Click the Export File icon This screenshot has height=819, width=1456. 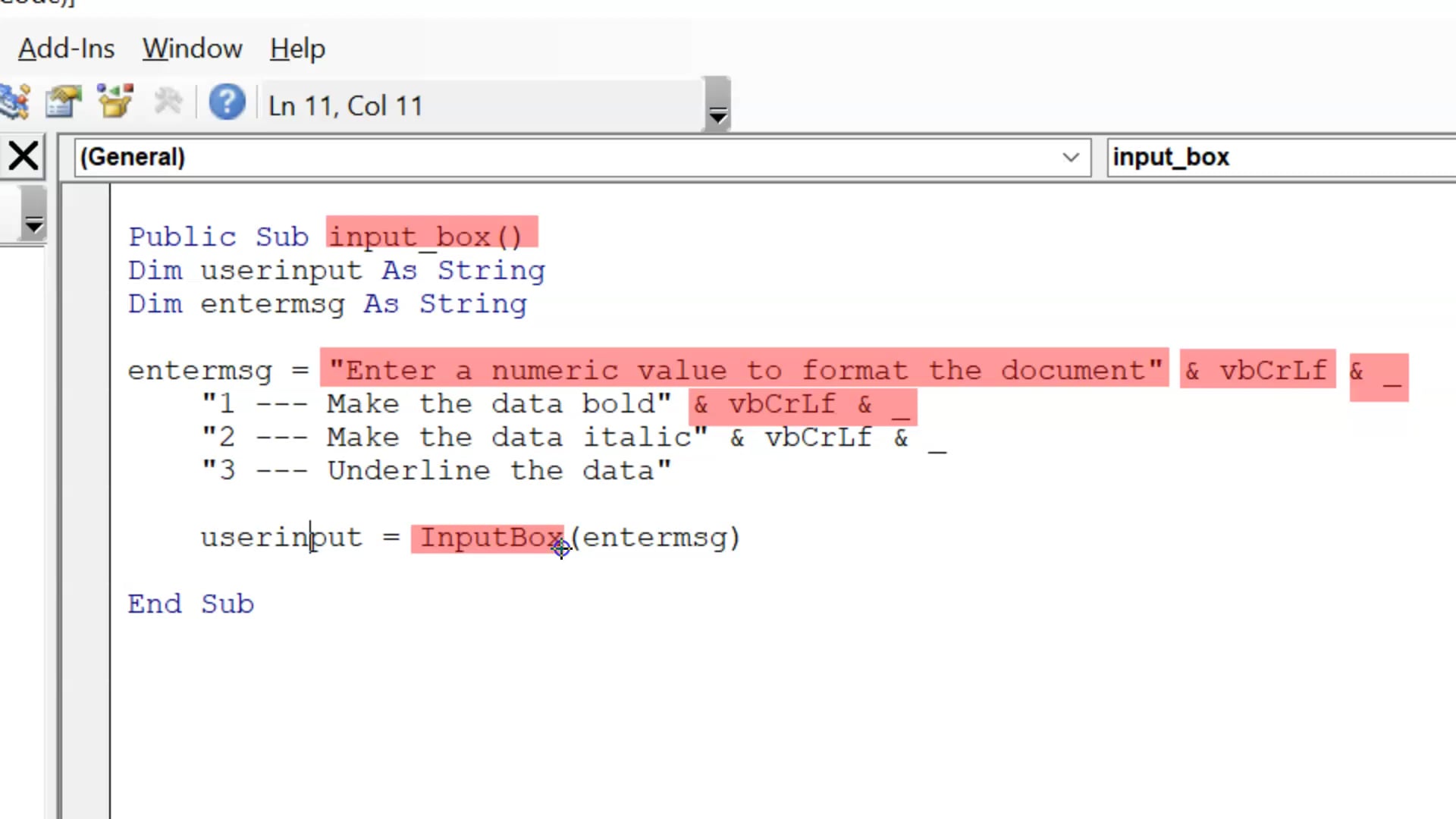click(62, 104)
